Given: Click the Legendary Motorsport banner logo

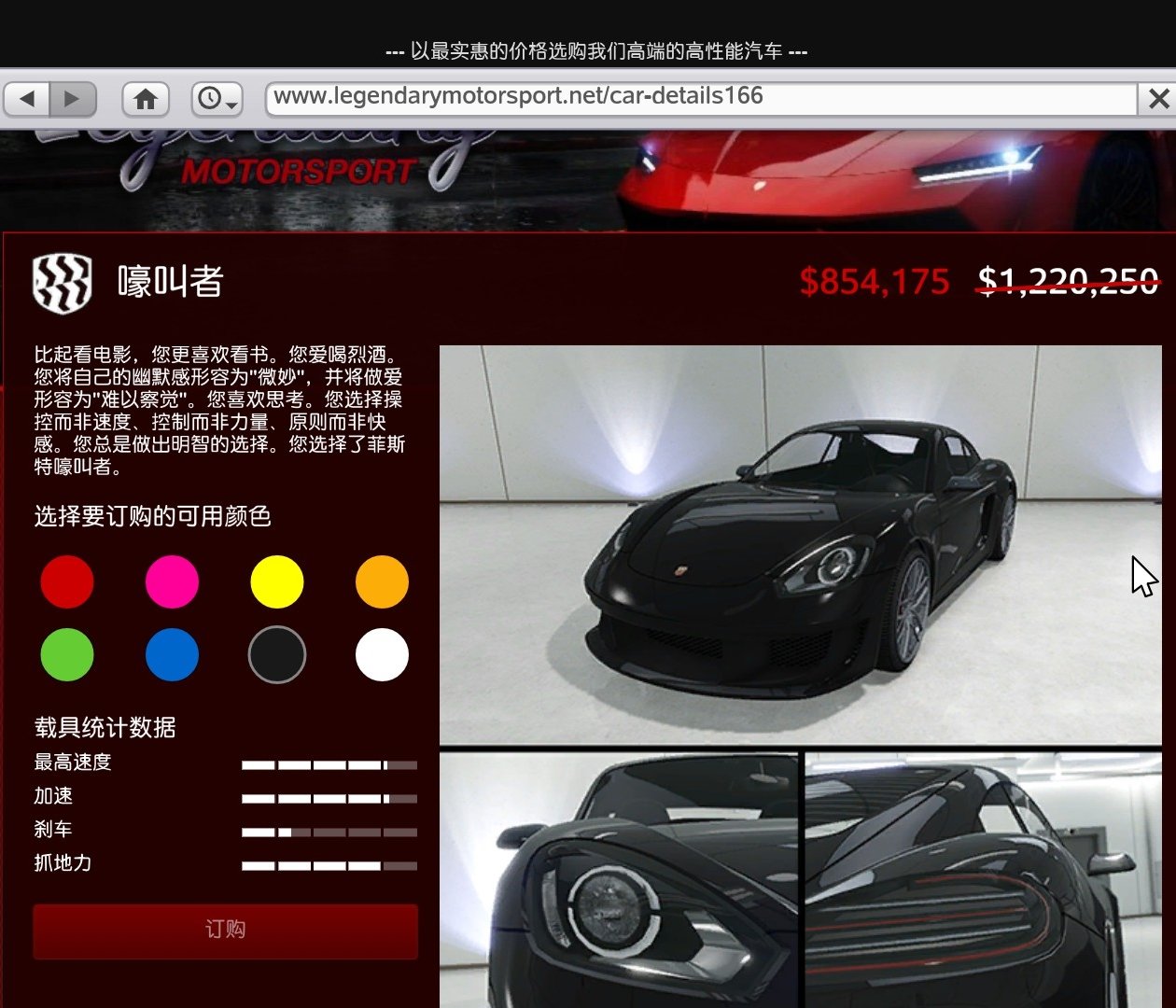Looking at the screenshot, I should click(x=261, y=159).
